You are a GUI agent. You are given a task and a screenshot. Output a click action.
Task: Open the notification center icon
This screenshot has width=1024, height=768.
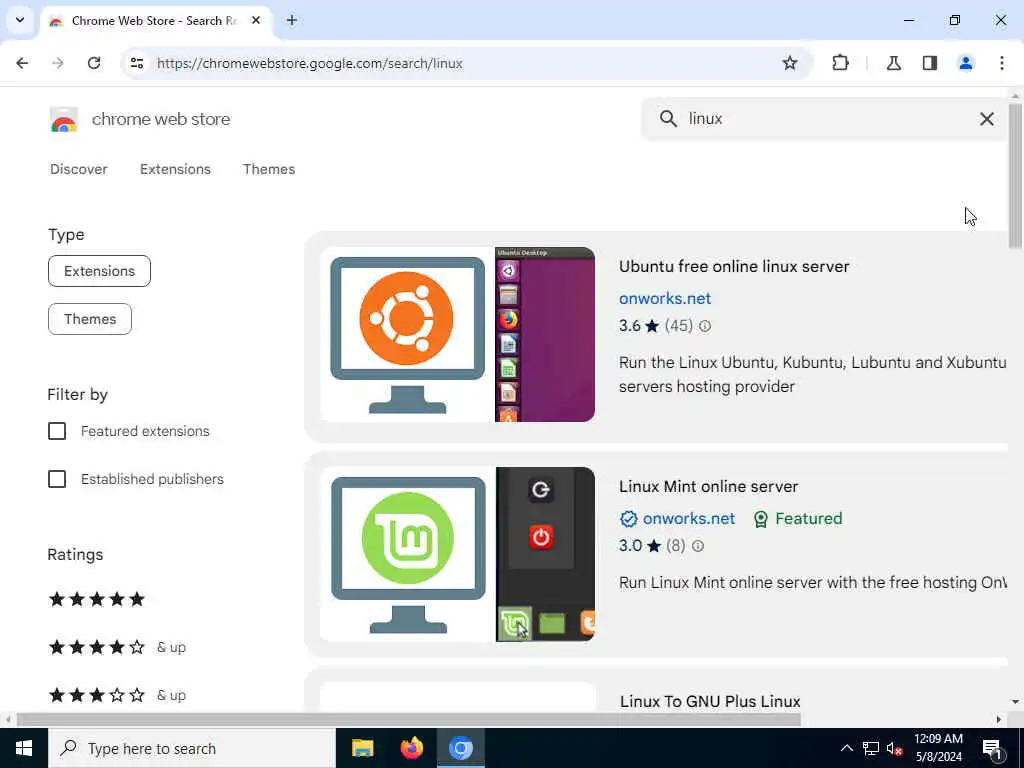coord(992,748)
